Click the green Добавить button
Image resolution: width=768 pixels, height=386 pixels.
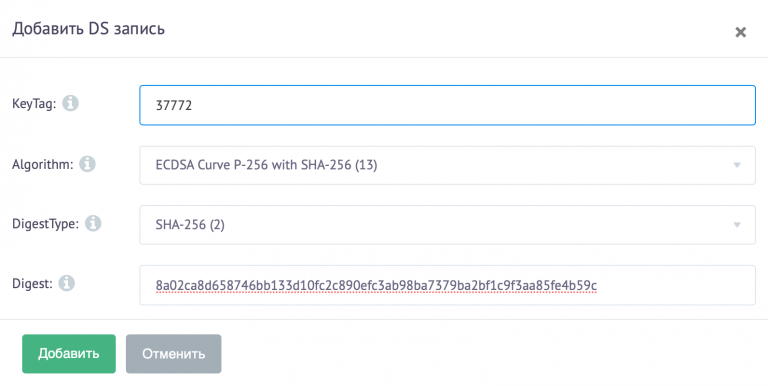point(69,354)
